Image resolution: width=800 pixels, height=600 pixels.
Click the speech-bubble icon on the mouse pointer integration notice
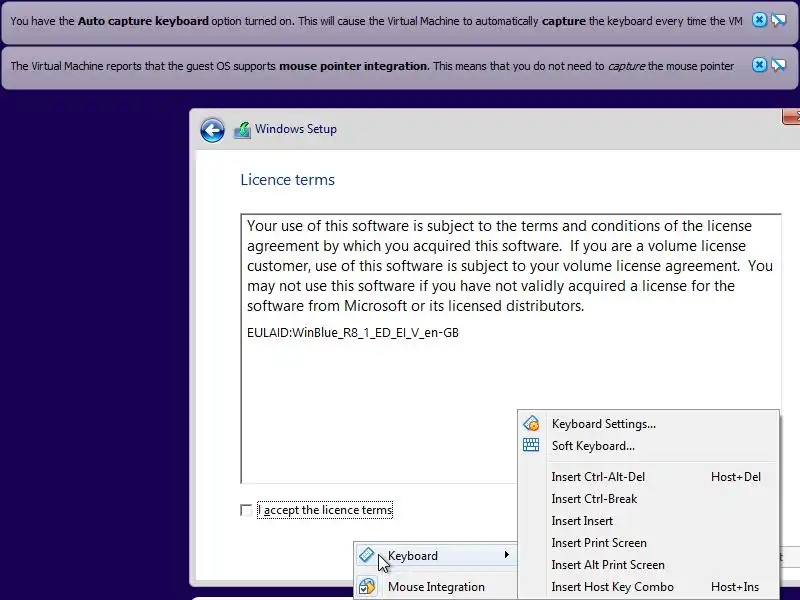[x=779, y=65]
